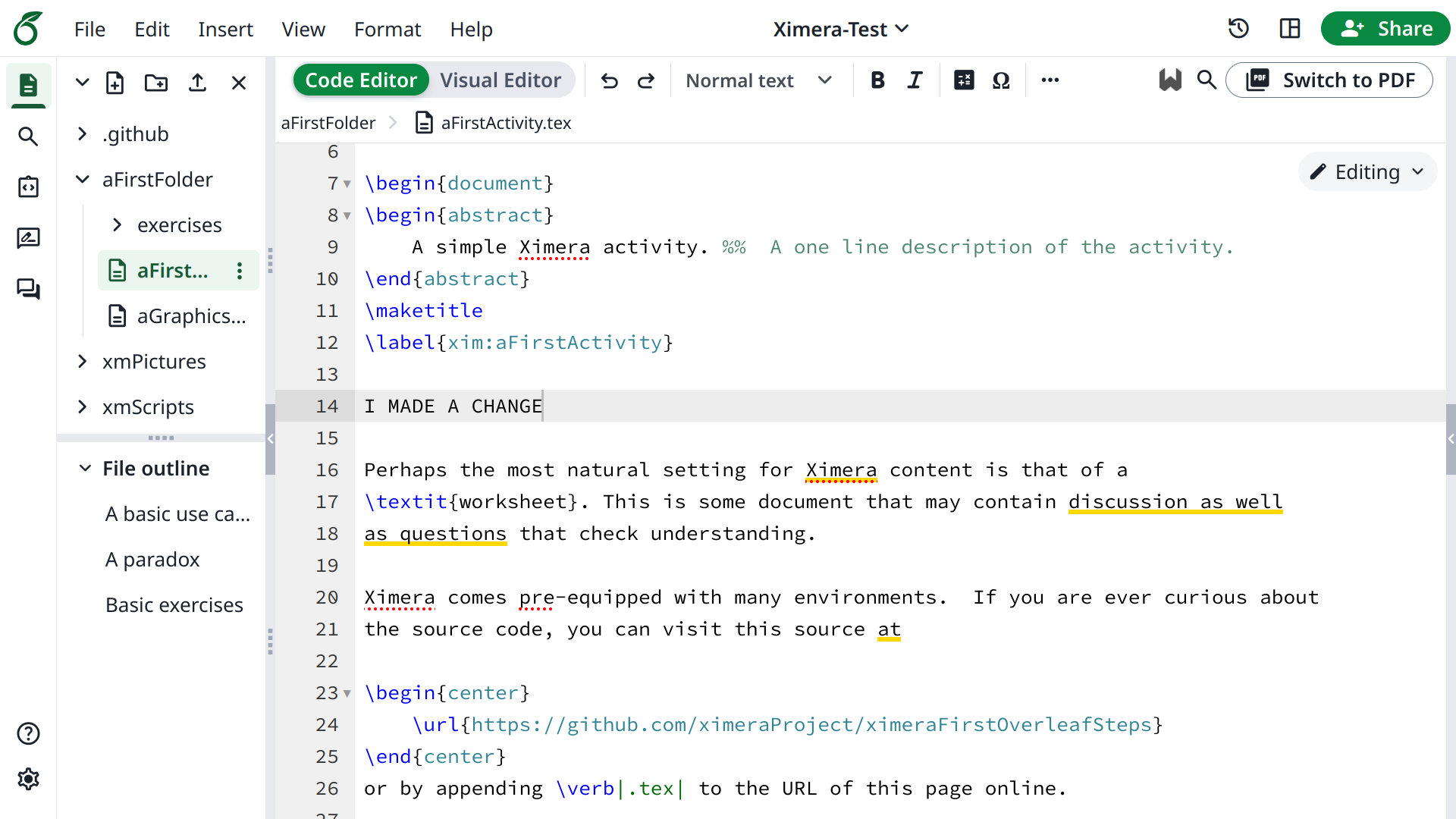This screenshot has height=819, width=1456.
Task: Expand the xmPictures folder
Action: 82,362
